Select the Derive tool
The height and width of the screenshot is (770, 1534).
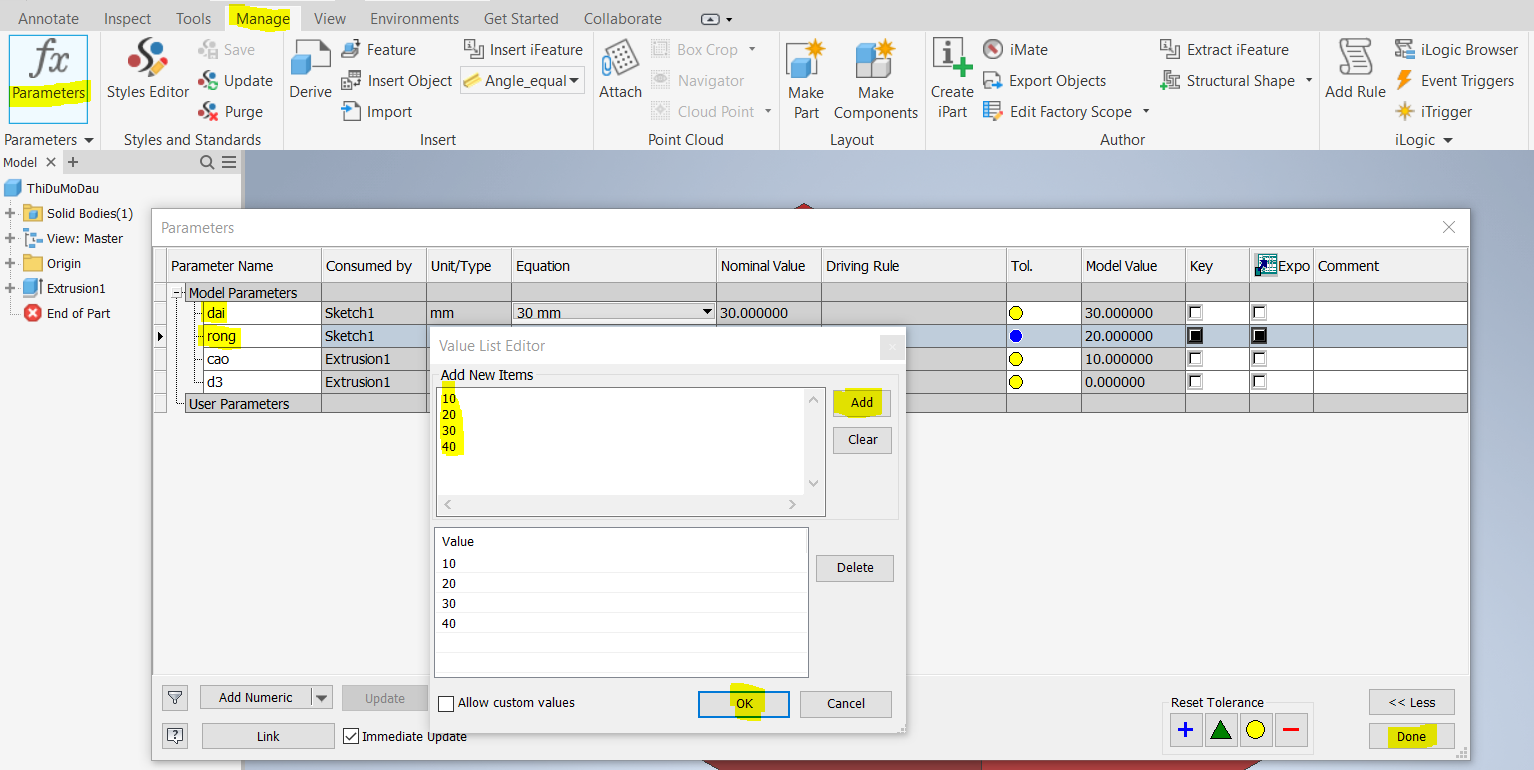click(x=310, y=70)
